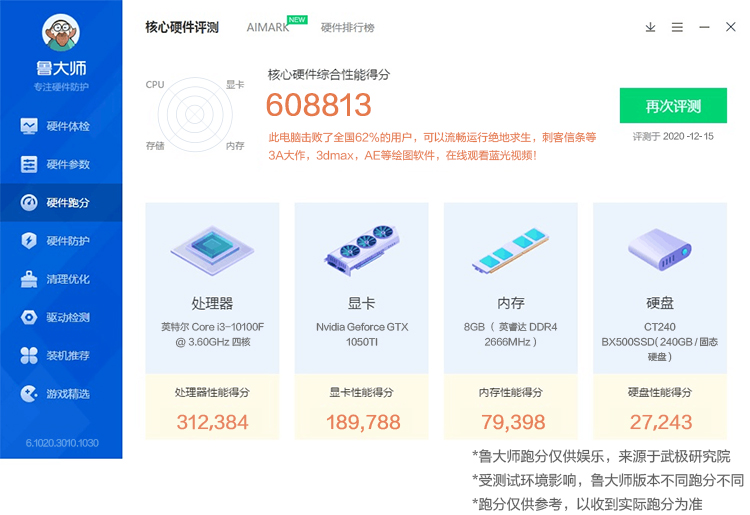
Task: Click the 鲁大师 brand name text
Action: pyautogui.click(x=61, y=68)
